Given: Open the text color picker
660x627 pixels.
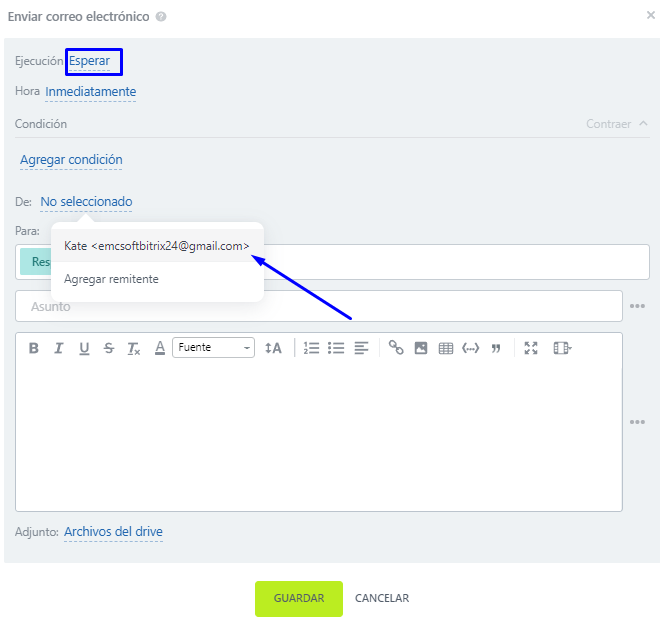Looking at the screenshot, I should 159,348.
